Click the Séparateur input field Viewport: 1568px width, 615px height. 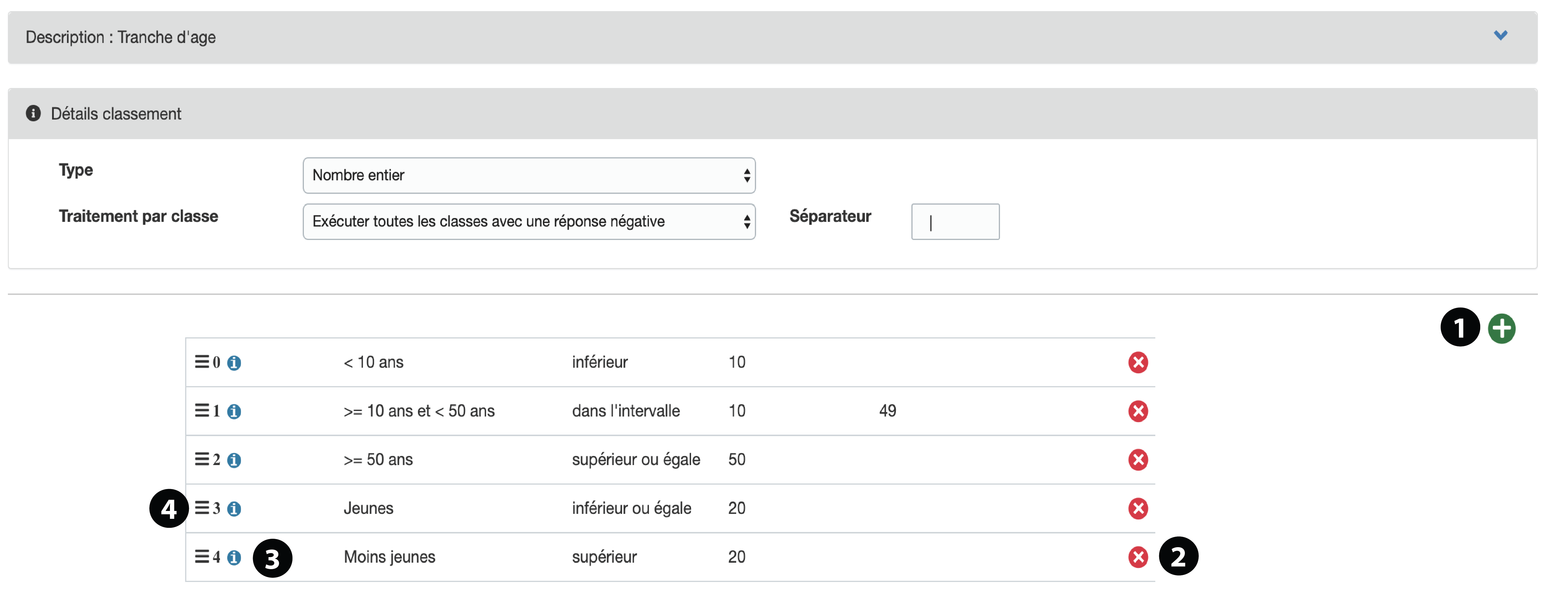(954, 222)
